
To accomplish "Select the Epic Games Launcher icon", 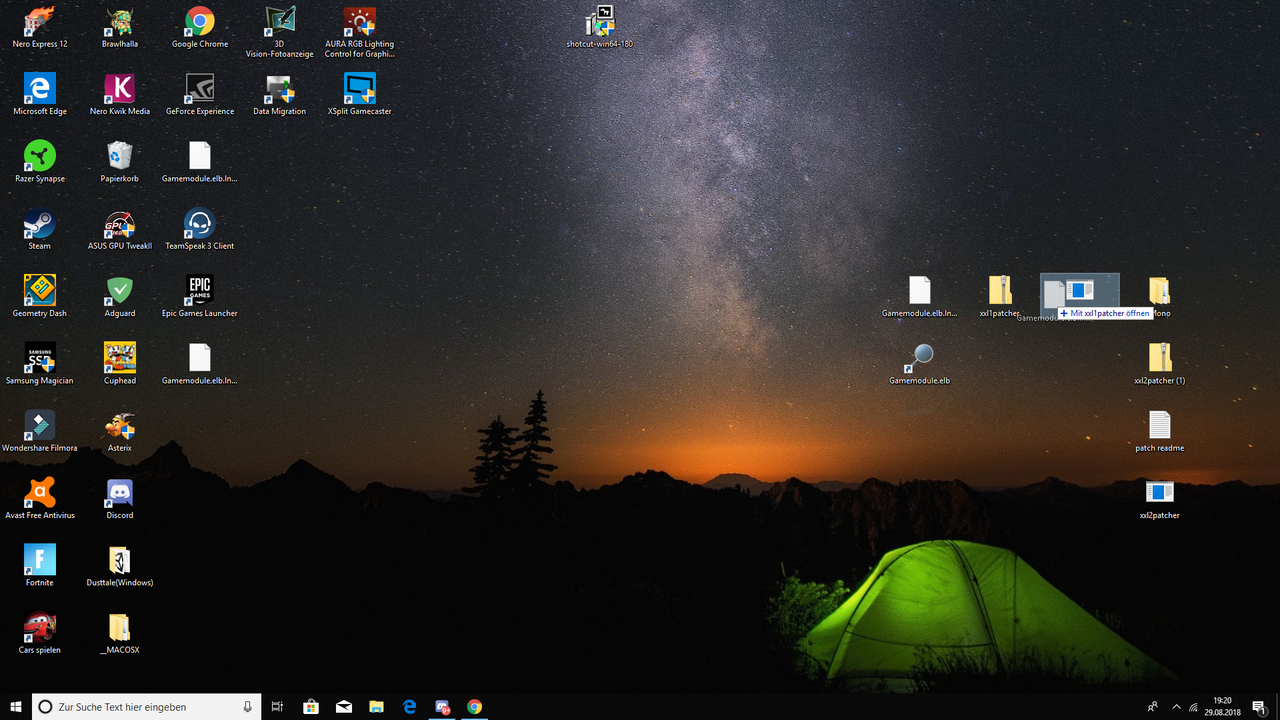I will [200, 296].
